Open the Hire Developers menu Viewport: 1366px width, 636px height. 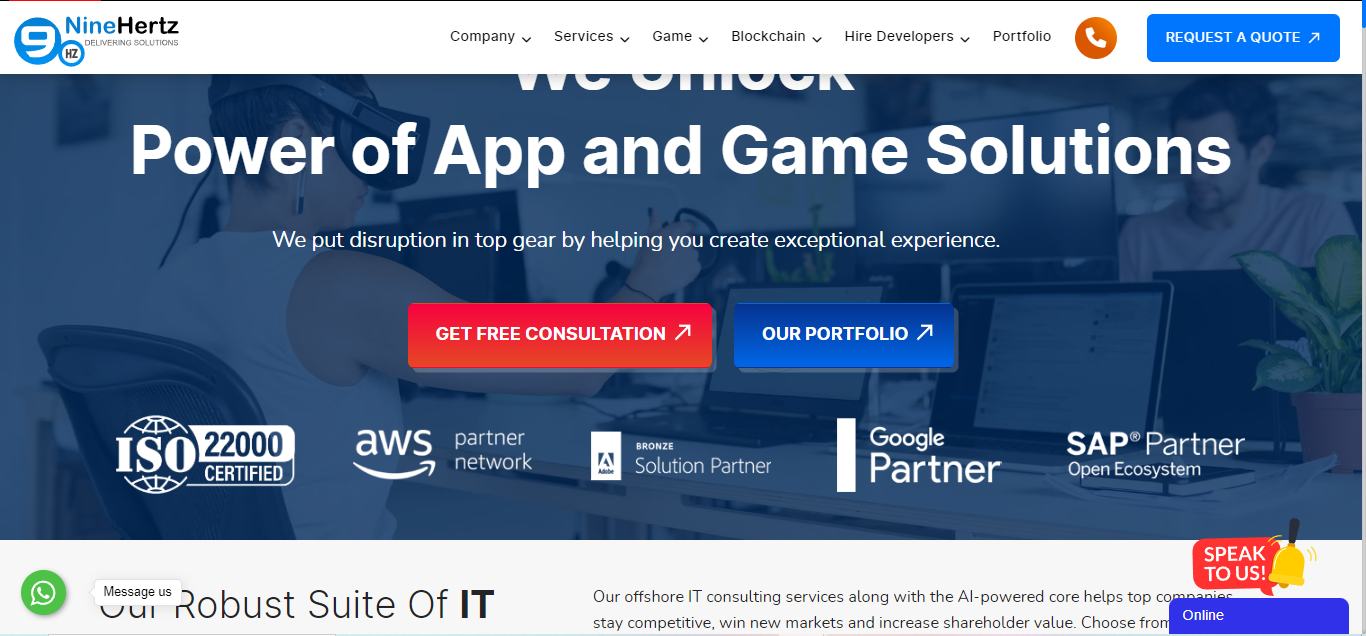[x=907, y=37]
